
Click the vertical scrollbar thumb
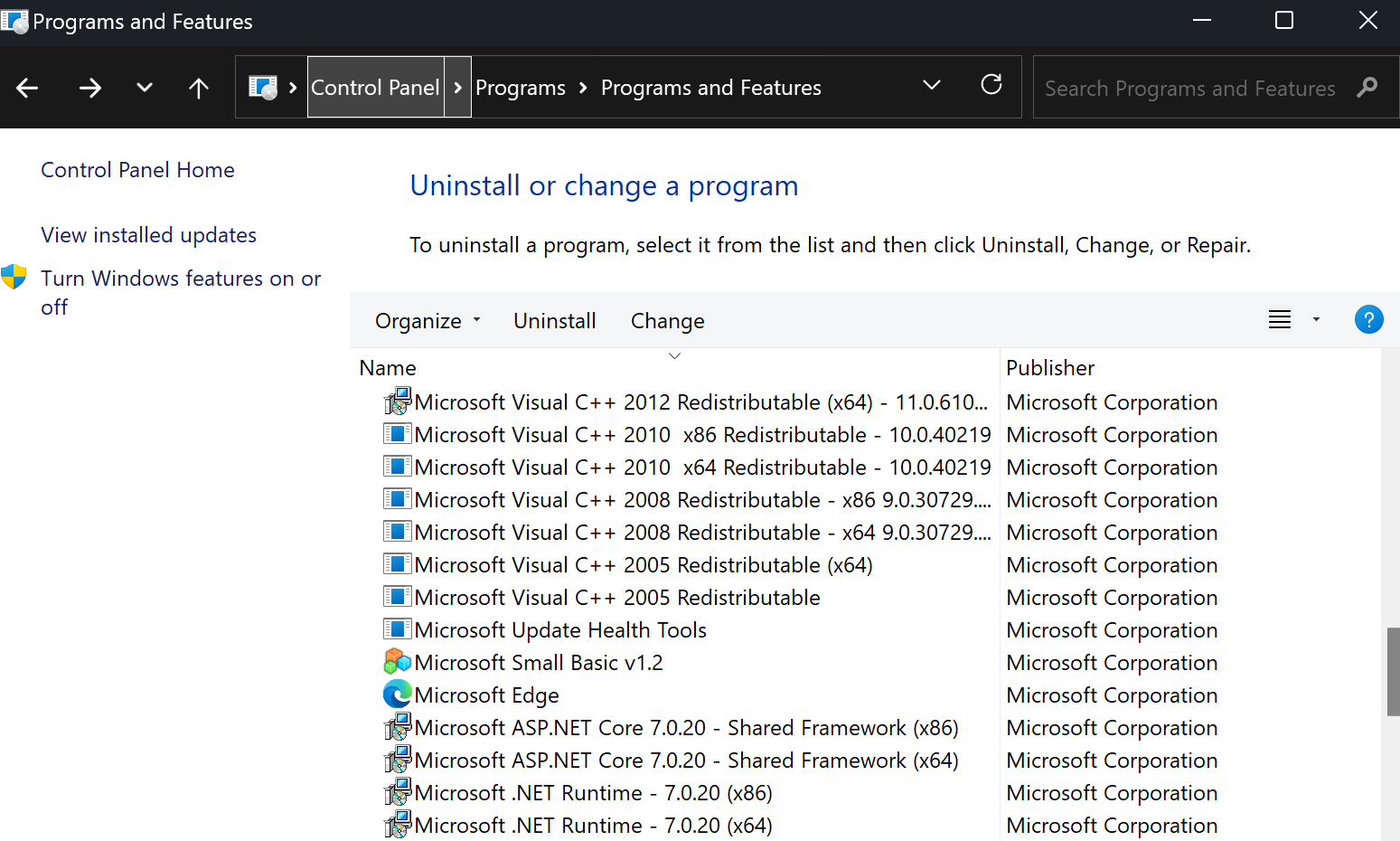click(1393, 672)
